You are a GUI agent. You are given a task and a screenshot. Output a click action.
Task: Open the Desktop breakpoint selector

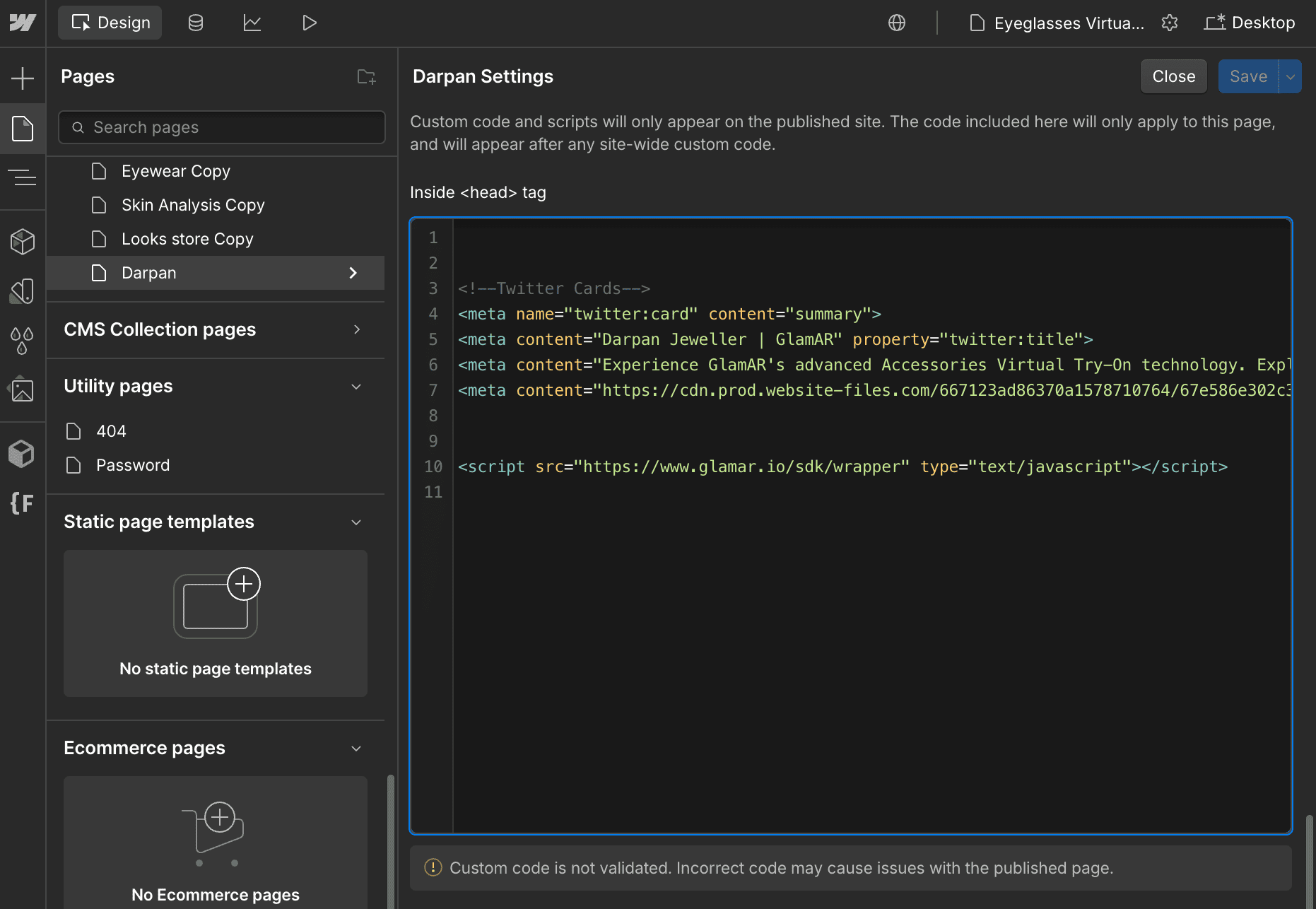pyautogui.click(x=1250, y=23)
